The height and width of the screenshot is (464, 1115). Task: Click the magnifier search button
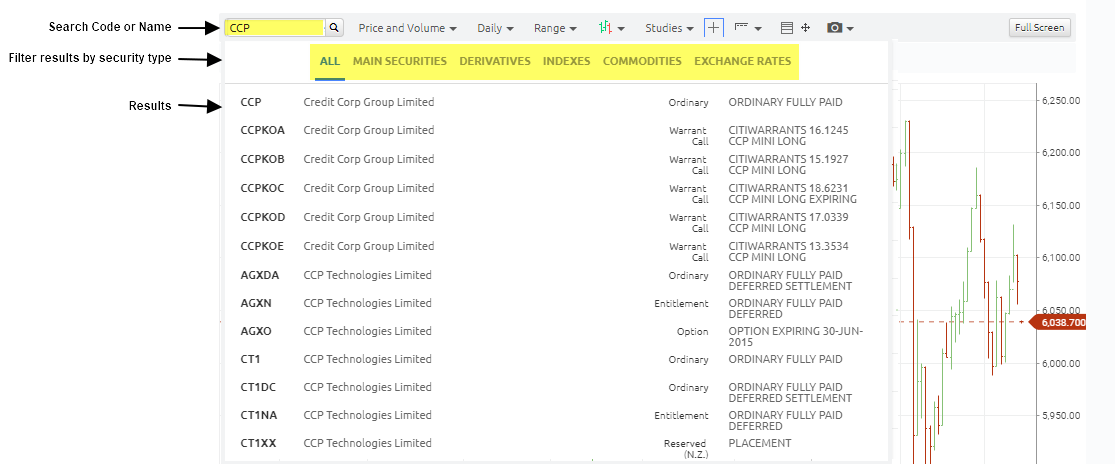334,28
